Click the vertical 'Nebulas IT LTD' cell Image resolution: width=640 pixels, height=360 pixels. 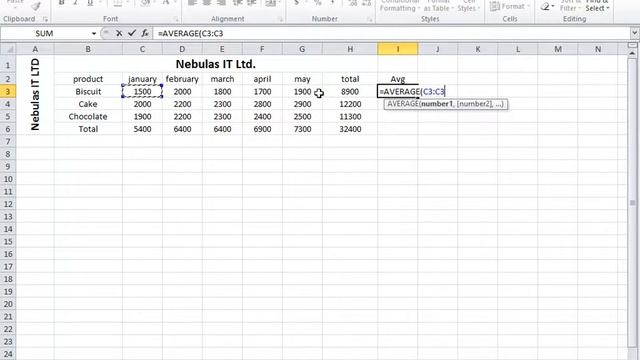click(35, 94)
